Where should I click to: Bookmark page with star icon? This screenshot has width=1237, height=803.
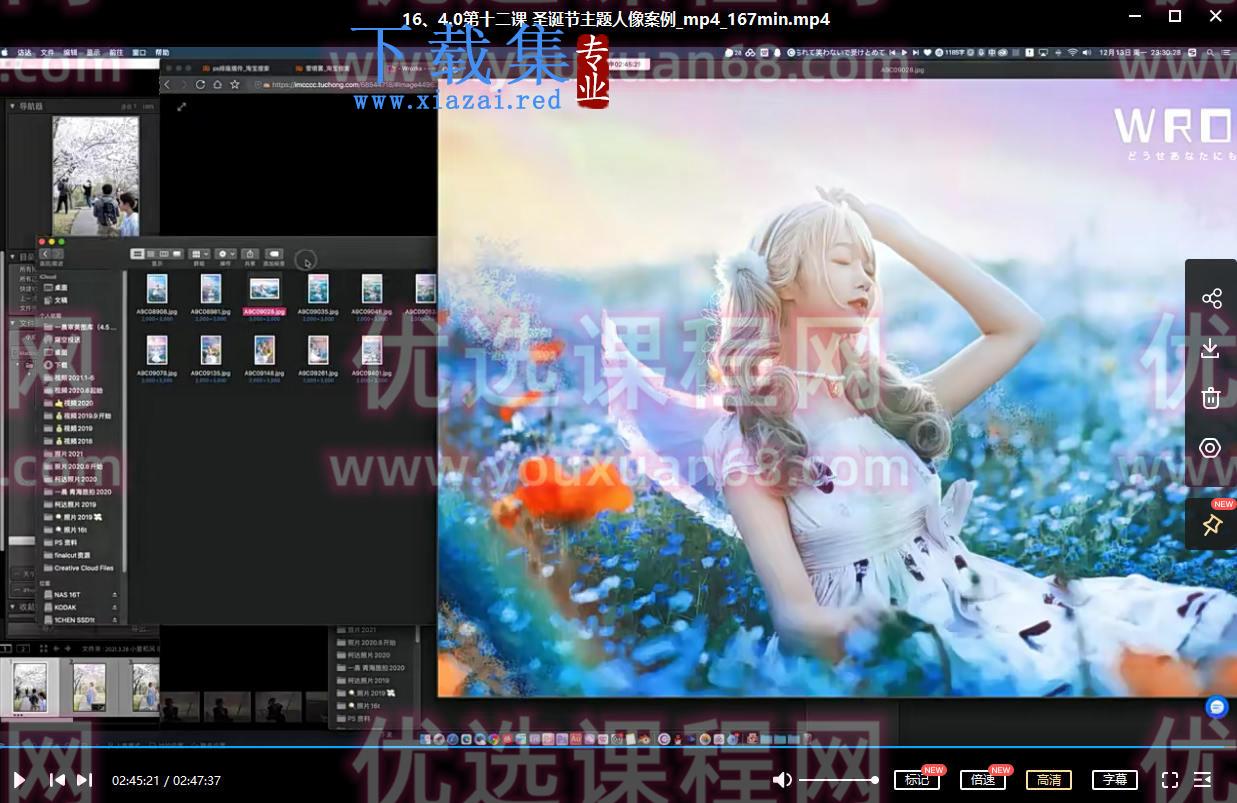tap(234, 85)
